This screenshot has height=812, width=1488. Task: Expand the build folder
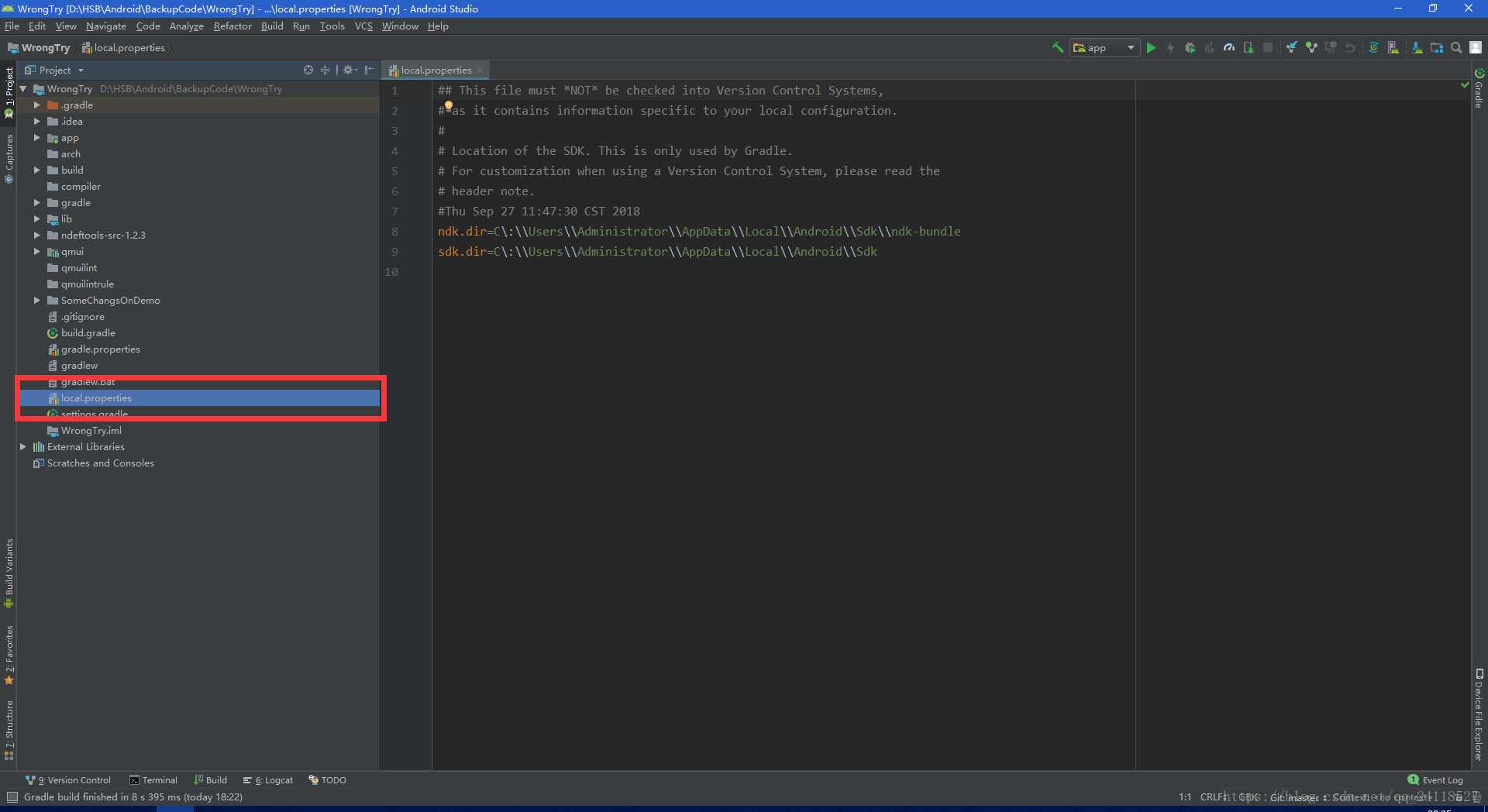pos(36,170)
